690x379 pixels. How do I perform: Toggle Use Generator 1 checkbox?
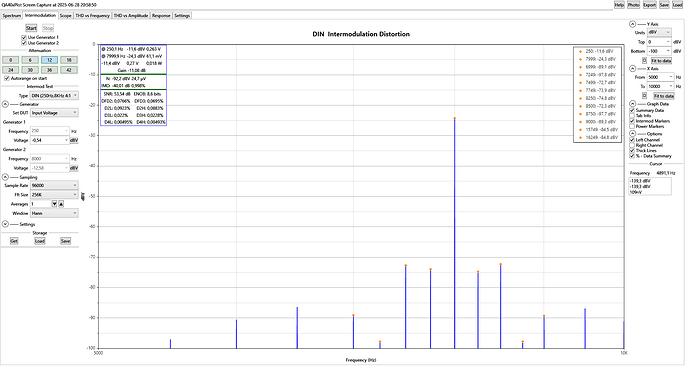(24, 37)
